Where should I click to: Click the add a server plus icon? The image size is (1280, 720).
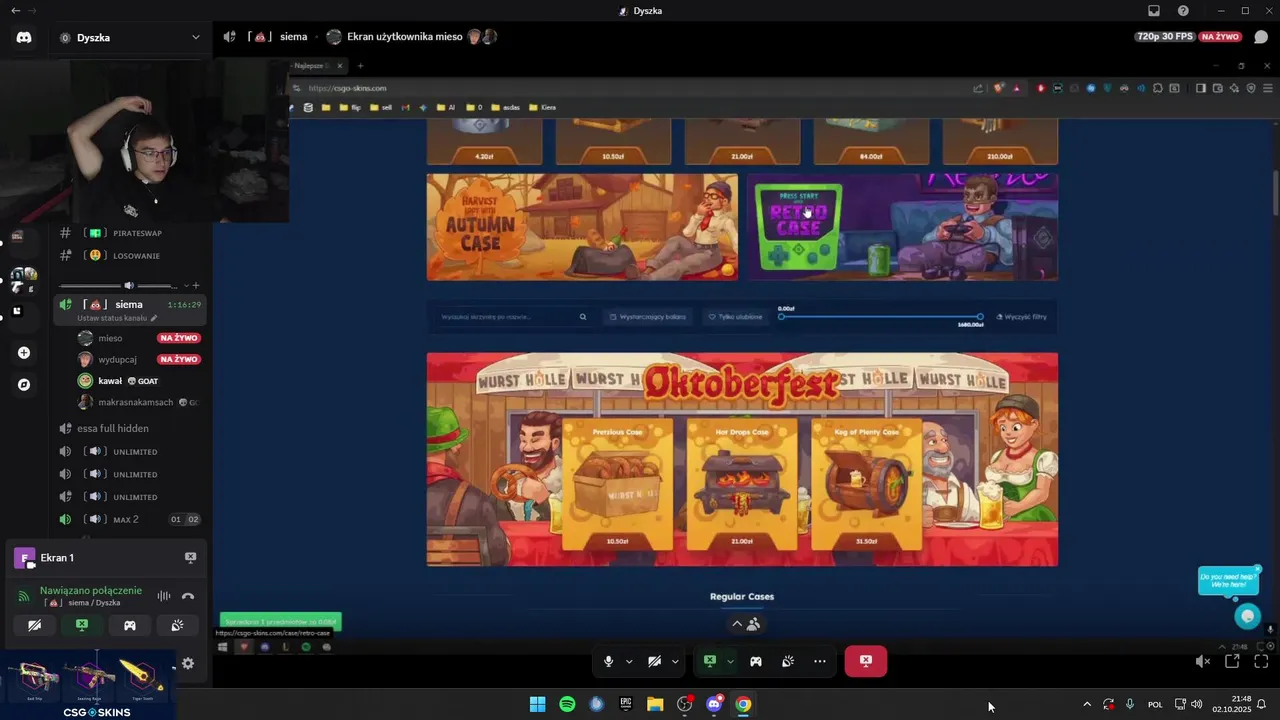coord(24,352)
